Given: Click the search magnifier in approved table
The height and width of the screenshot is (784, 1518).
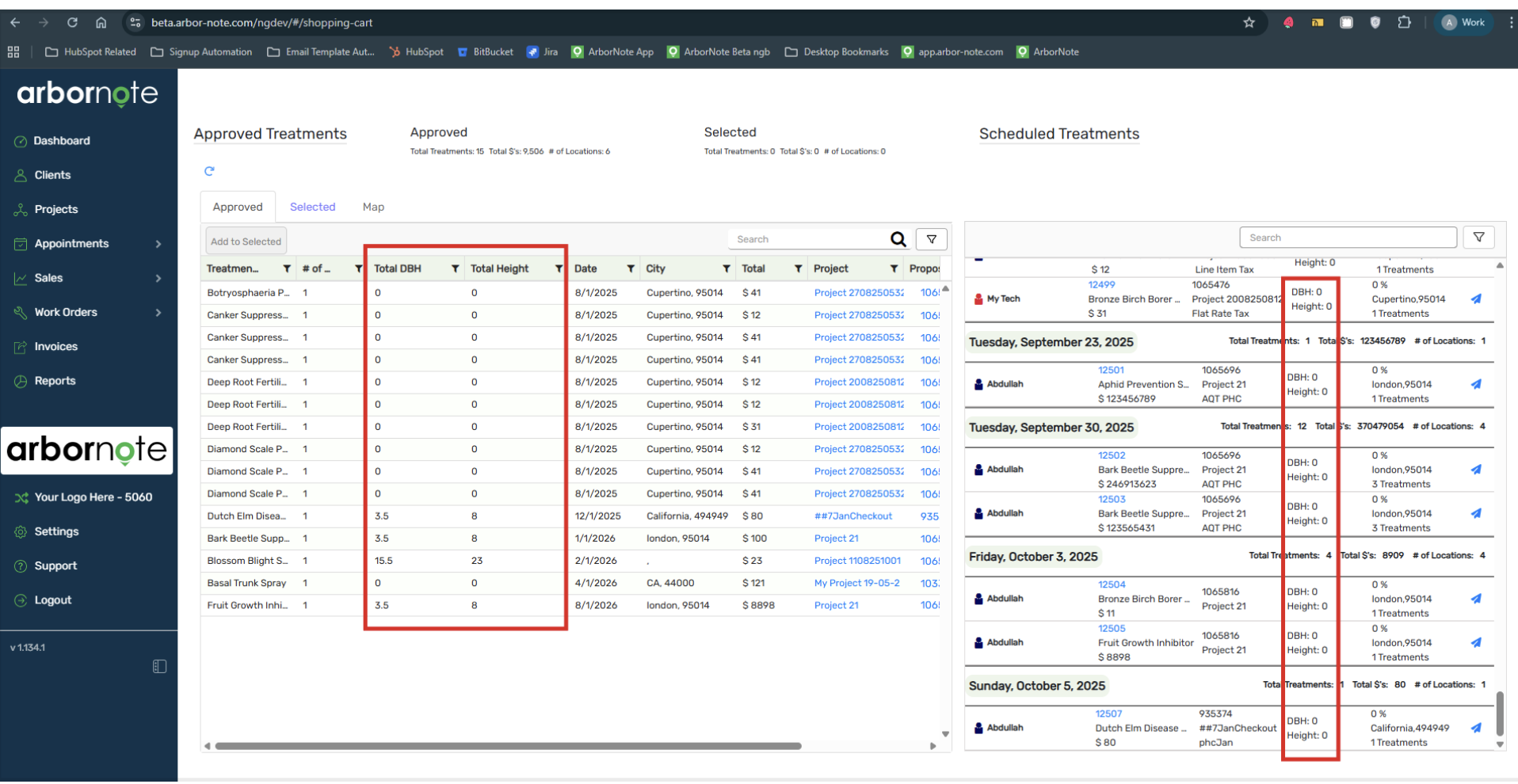Looking at the screenshot, I should 898,239.
